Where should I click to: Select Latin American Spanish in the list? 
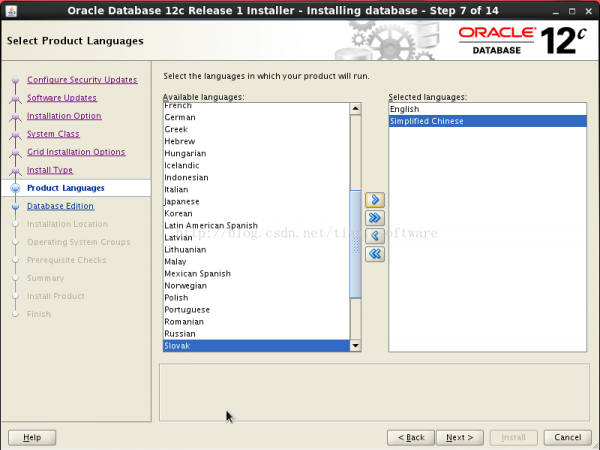(256, 226)
